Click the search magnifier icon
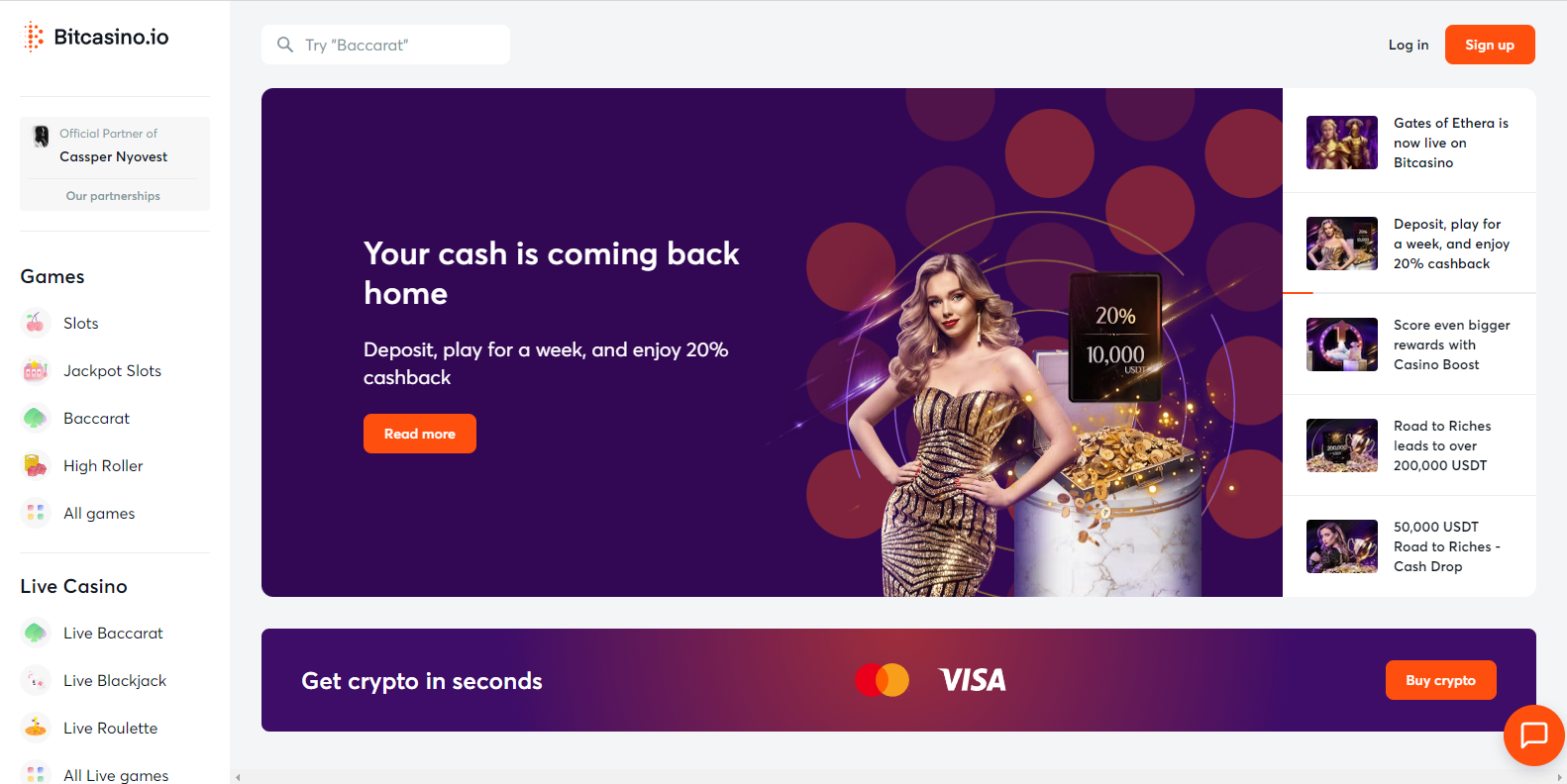Image resolution: width=1567 pixels, height=784 pixels. 285,45
